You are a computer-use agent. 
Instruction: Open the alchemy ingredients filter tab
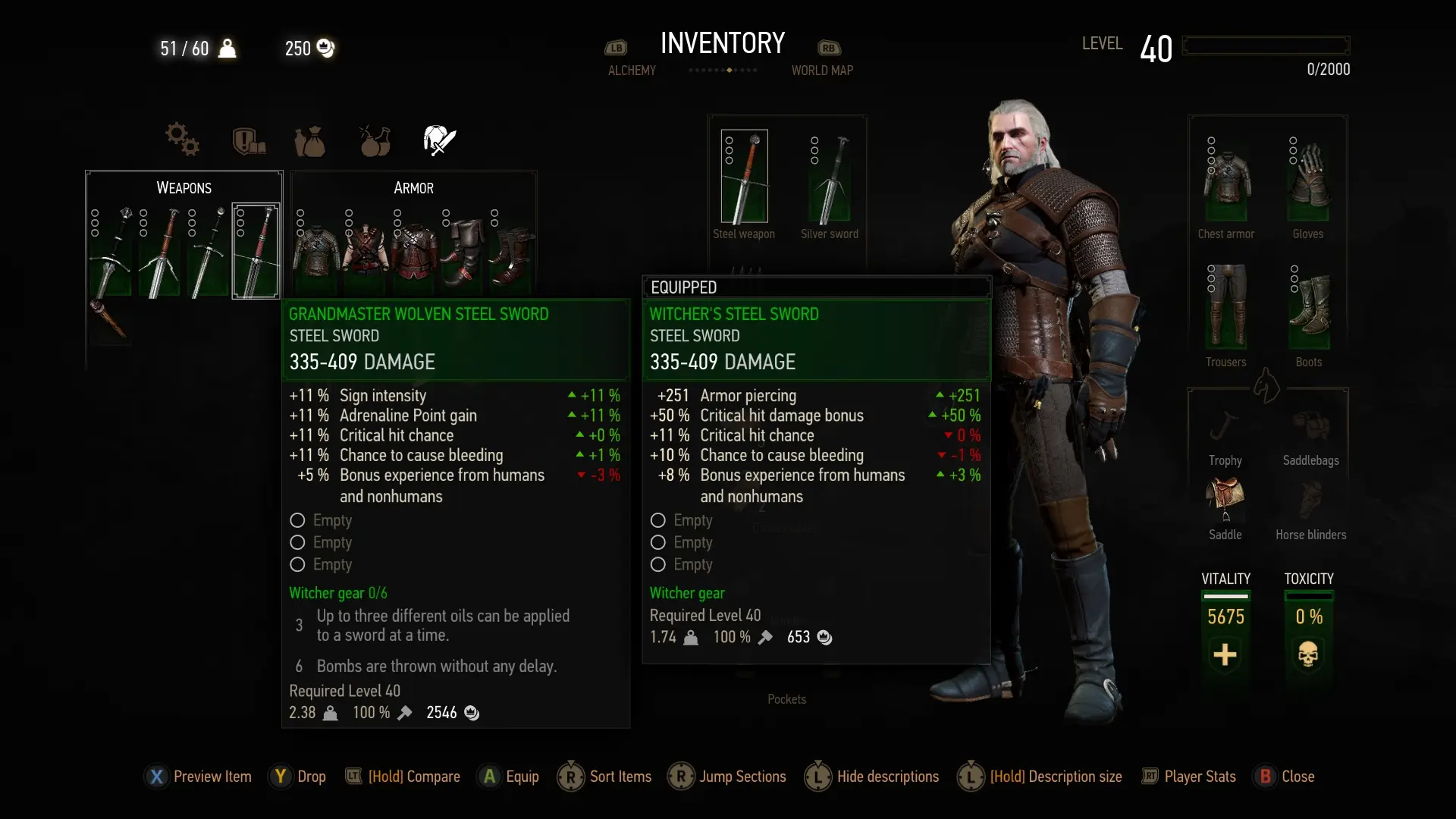point(375,140)
